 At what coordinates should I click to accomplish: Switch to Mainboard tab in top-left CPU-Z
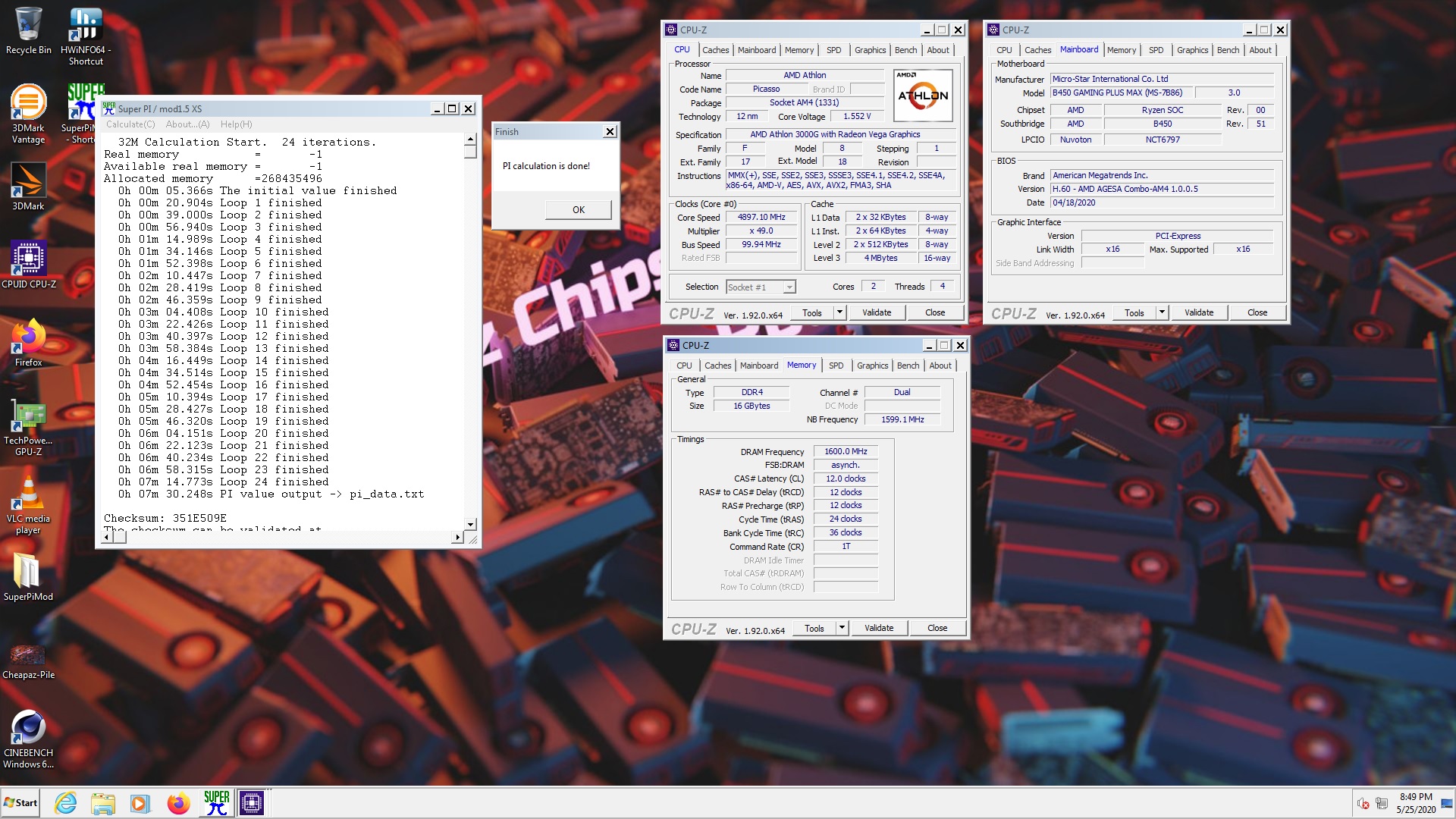point(757,50)
